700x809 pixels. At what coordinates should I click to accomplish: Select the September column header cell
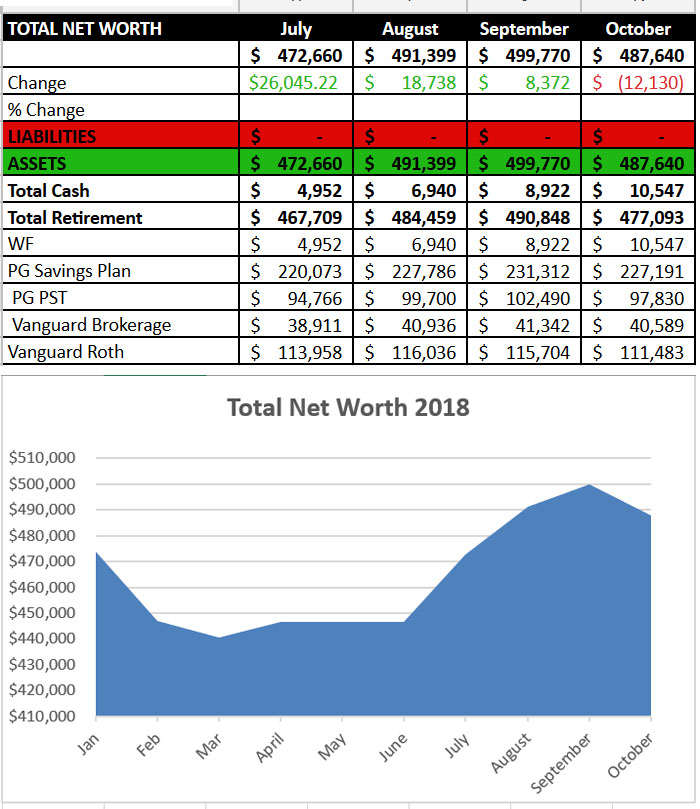coord(524,28)
